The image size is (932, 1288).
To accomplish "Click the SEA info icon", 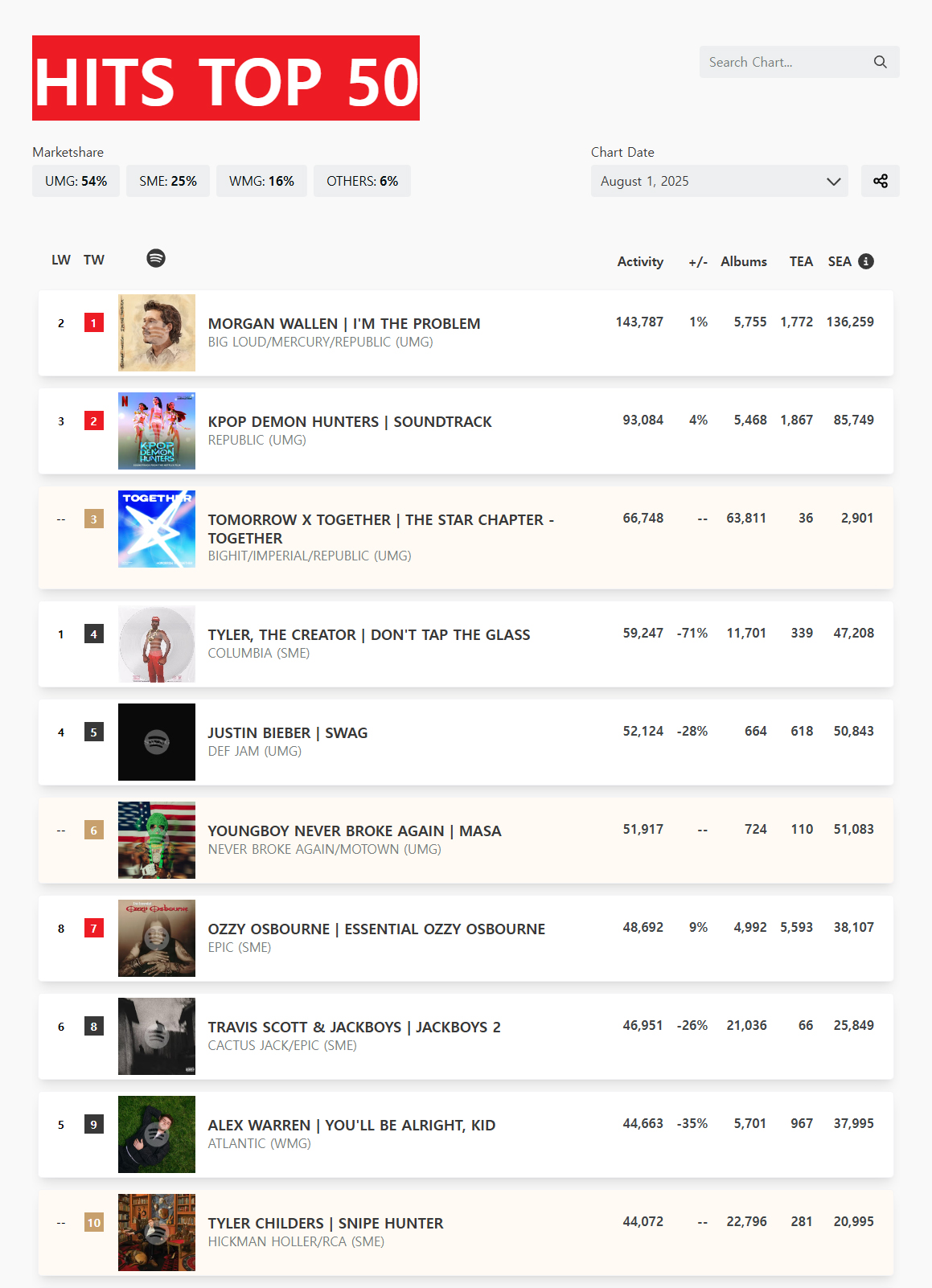I will point(866,261).
